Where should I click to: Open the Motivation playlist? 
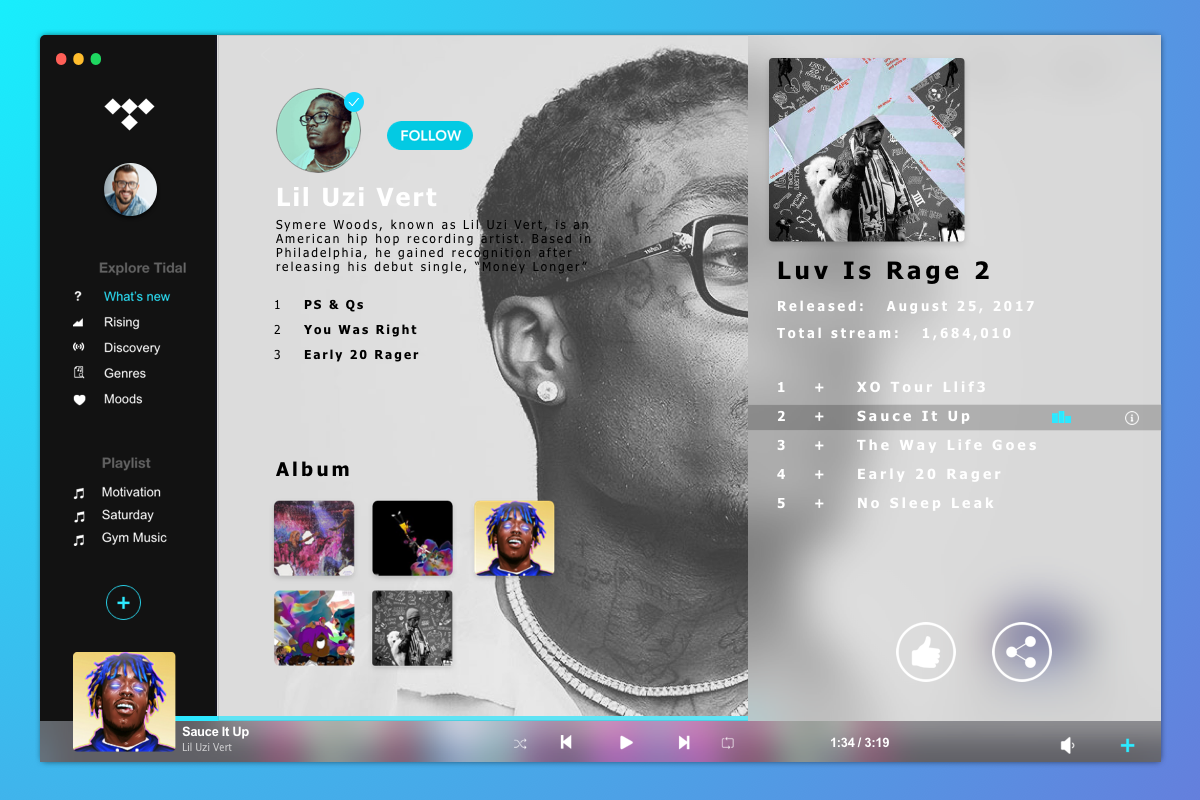pos(131,492)
